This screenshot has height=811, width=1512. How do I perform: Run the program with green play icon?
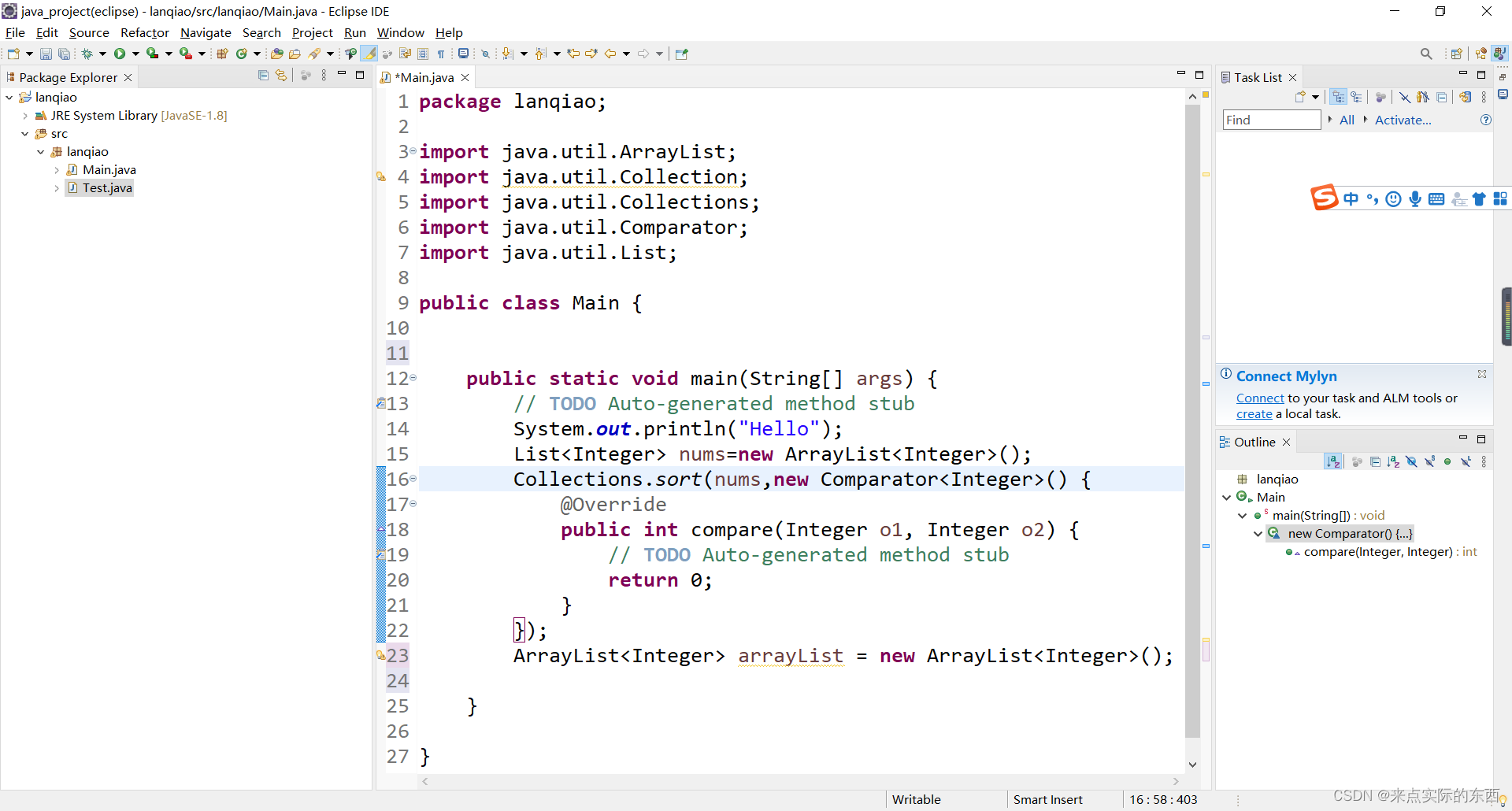[x=120, y=54]
